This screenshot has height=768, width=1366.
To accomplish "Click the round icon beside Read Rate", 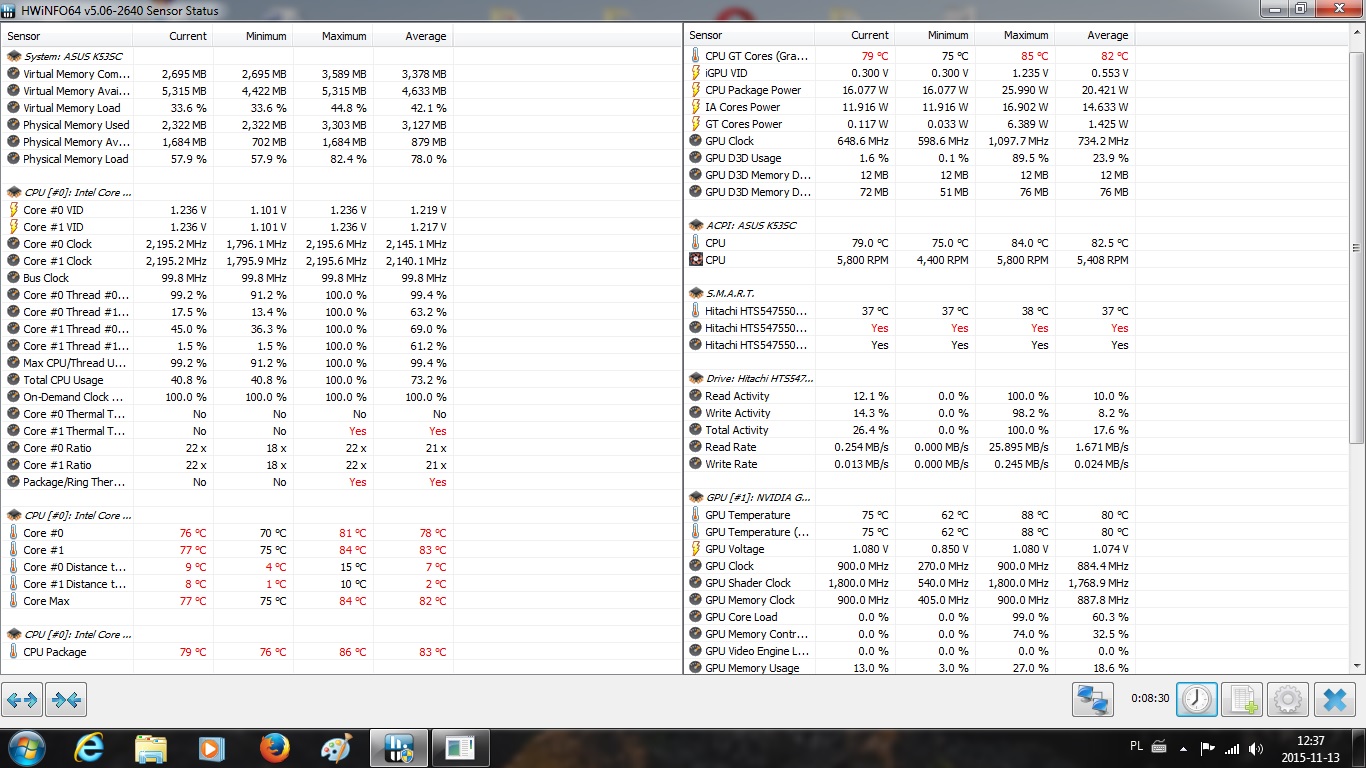I will coord(696,447).
